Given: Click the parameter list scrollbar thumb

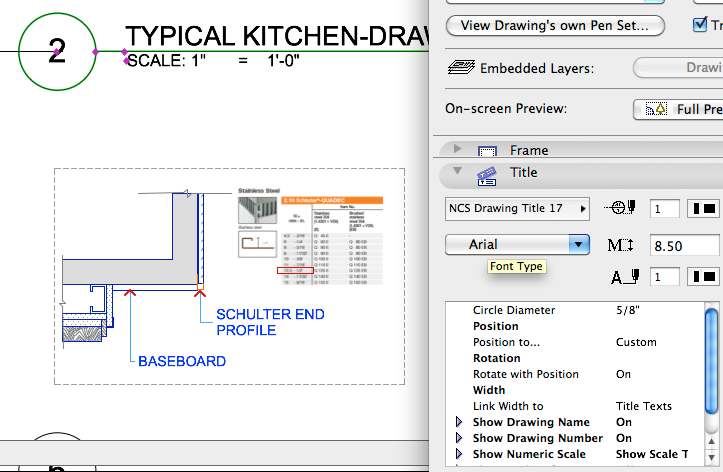Looking at the screenshot, I should click(x=711, y=361).
